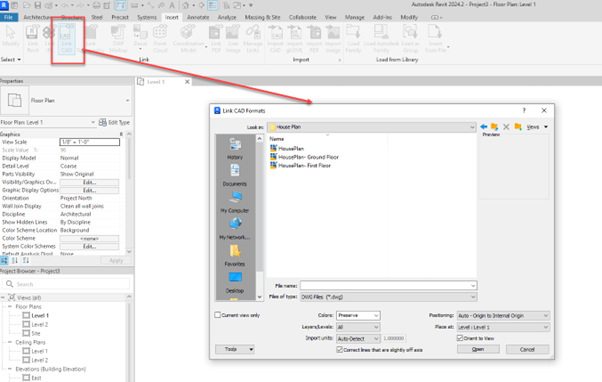Screen dimensions: 602x382
Task: Click the dialog places bar scrollbar
Action: coord(260,217)
